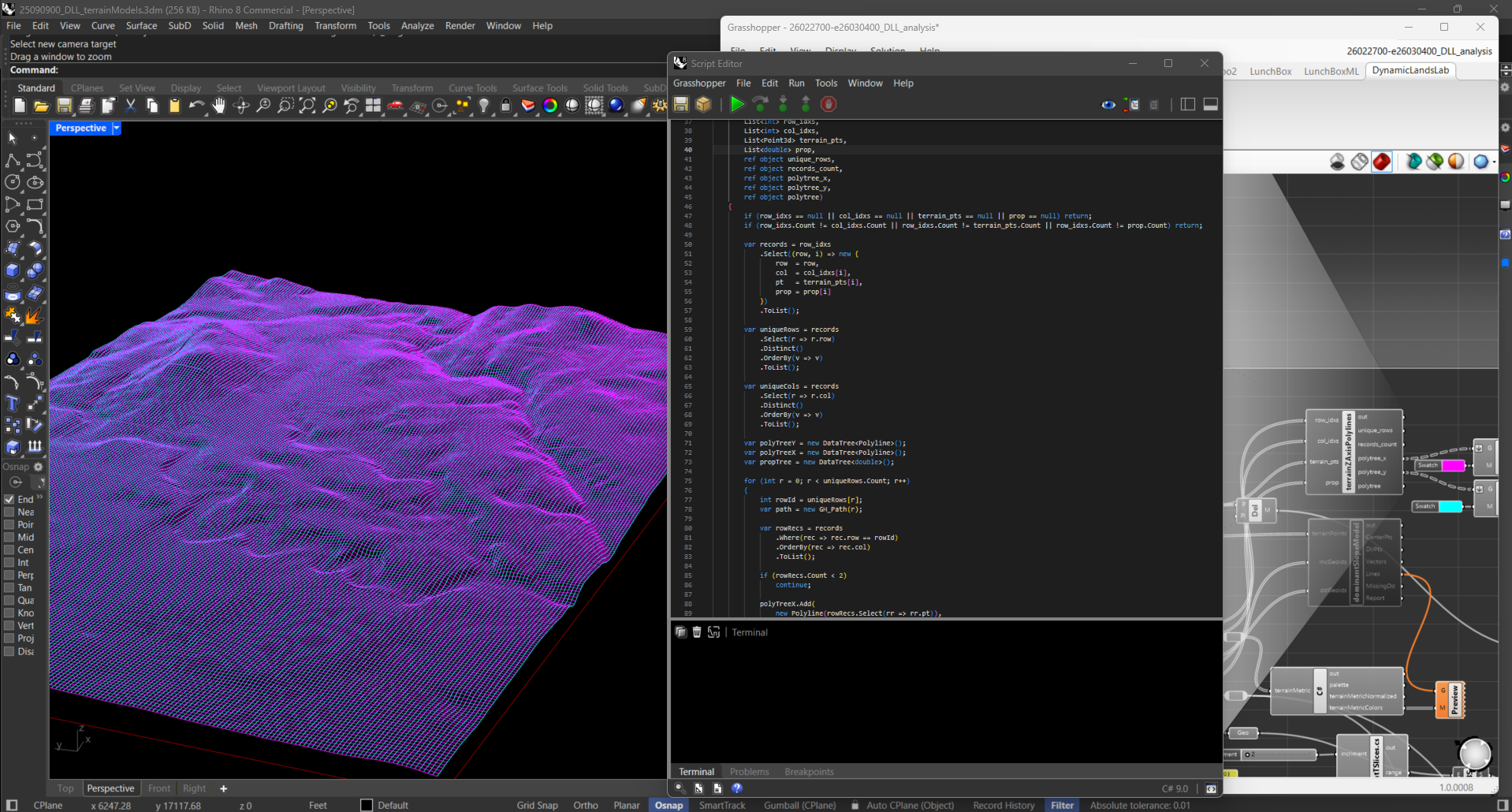Screen dimensions: 1512x812
Task: Click the SmartTrack status bar button
Action: coord(721,805)
